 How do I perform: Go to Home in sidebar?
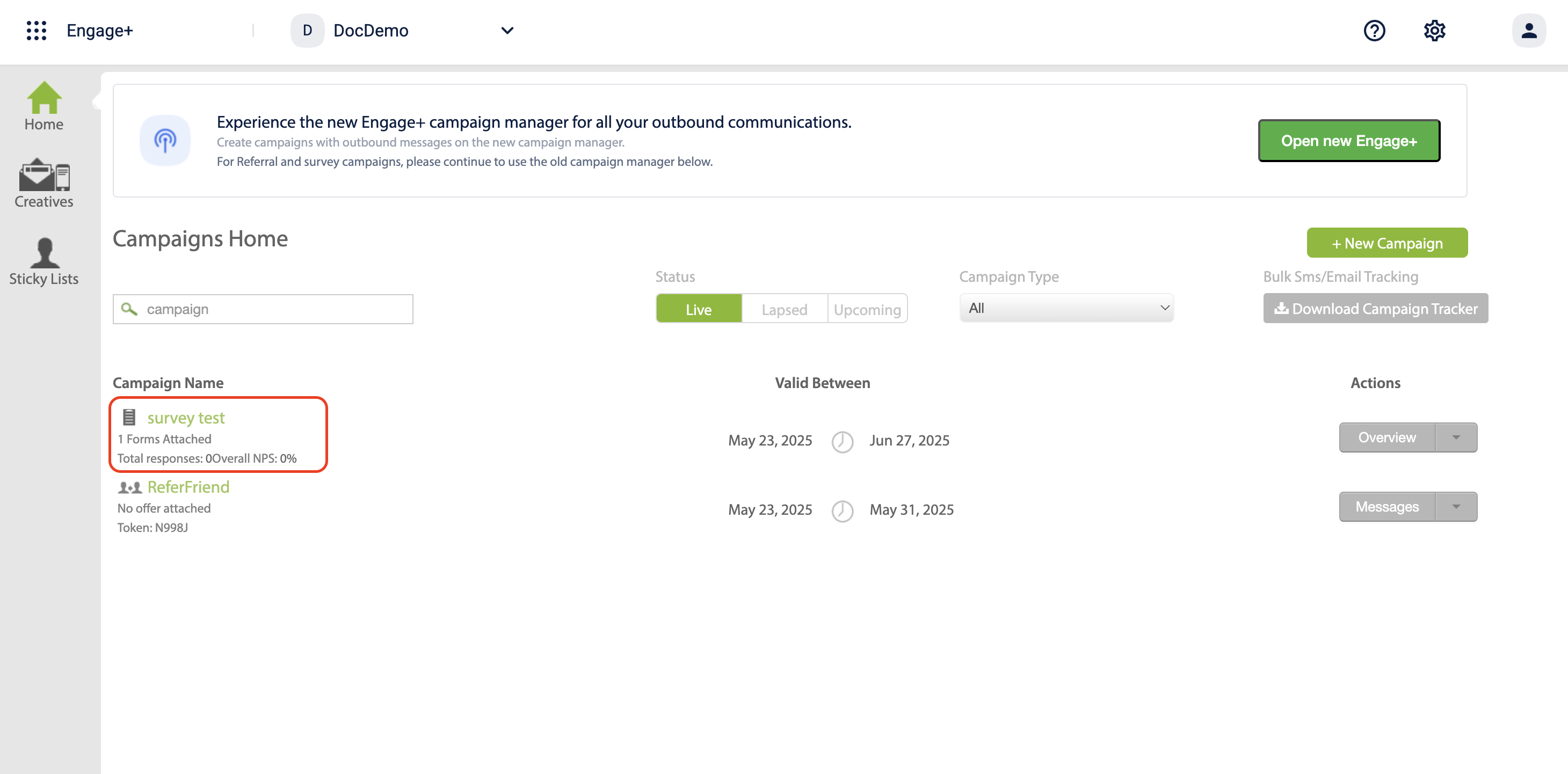click(44, 107)
